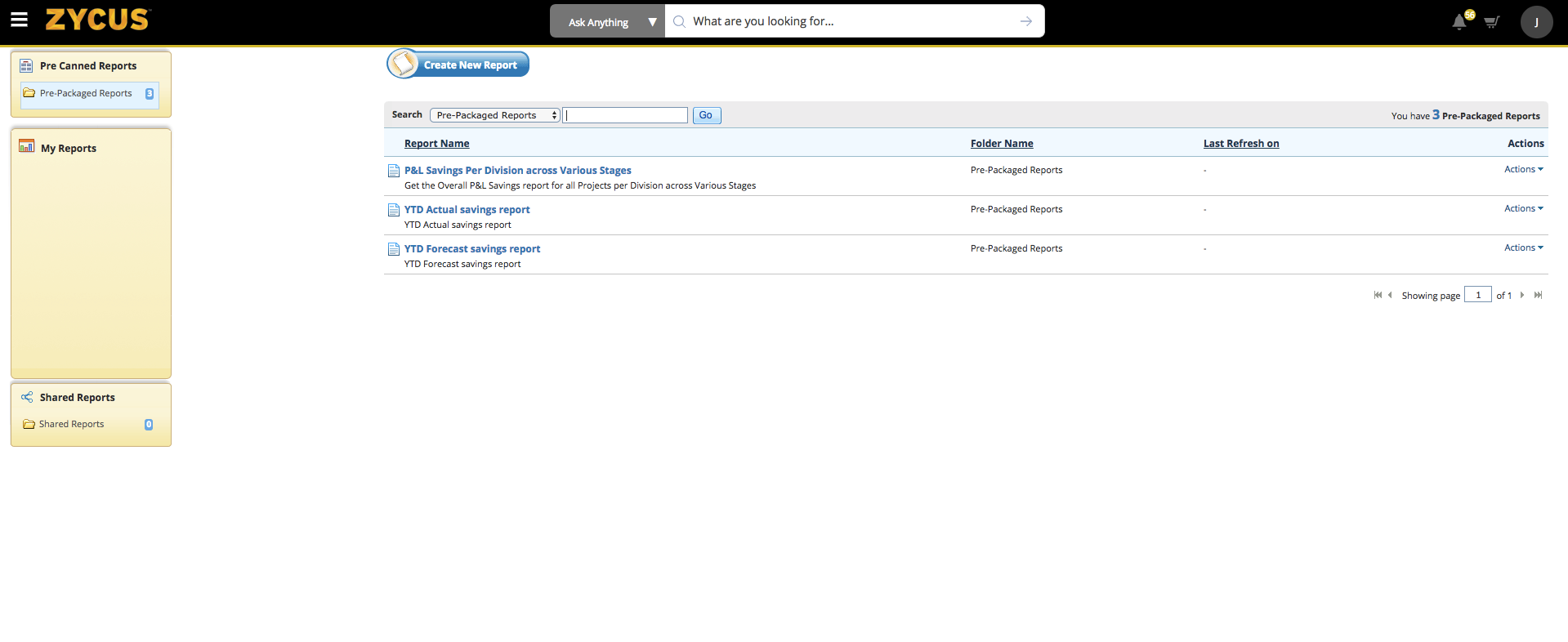Open the Pre-Packaged Reports search dropdown
This screenshot has height=642, width=1568.
[x=494, y=115]
